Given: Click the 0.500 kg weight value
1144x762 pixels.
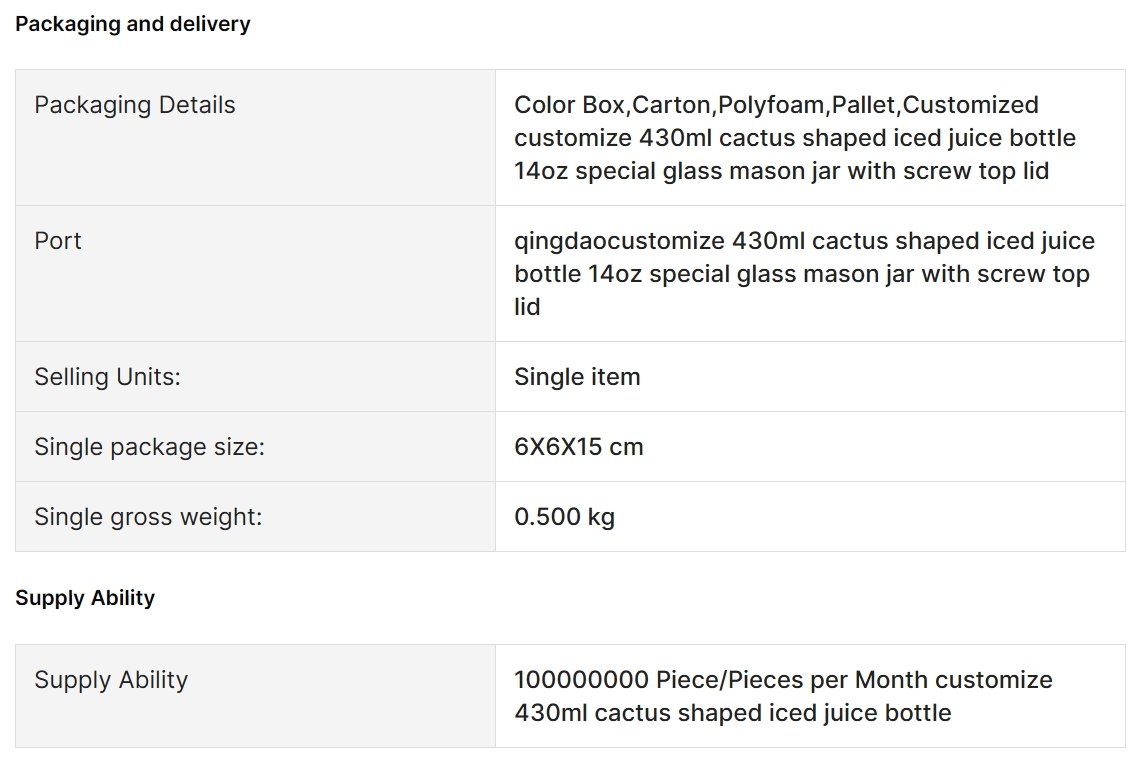Looking at the screenshot, I should 565,517.
